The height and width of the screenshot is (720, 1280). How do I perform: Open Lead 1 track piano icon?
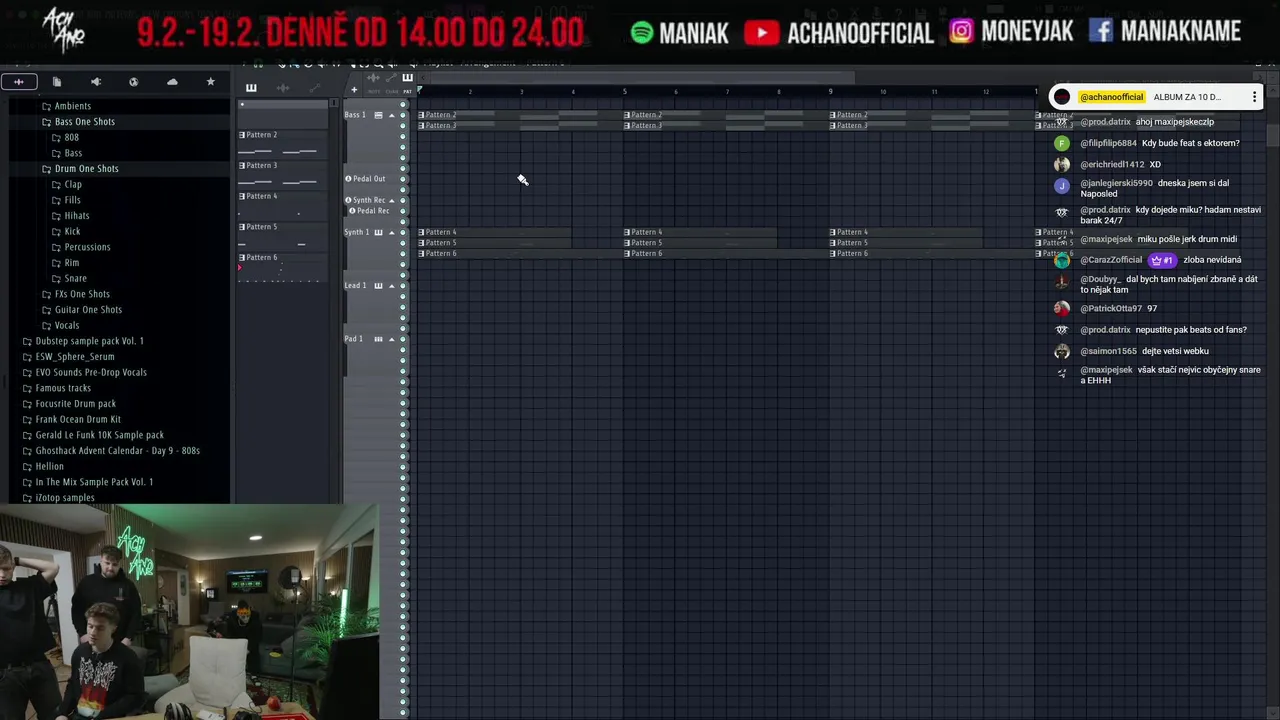pos(378,286)
